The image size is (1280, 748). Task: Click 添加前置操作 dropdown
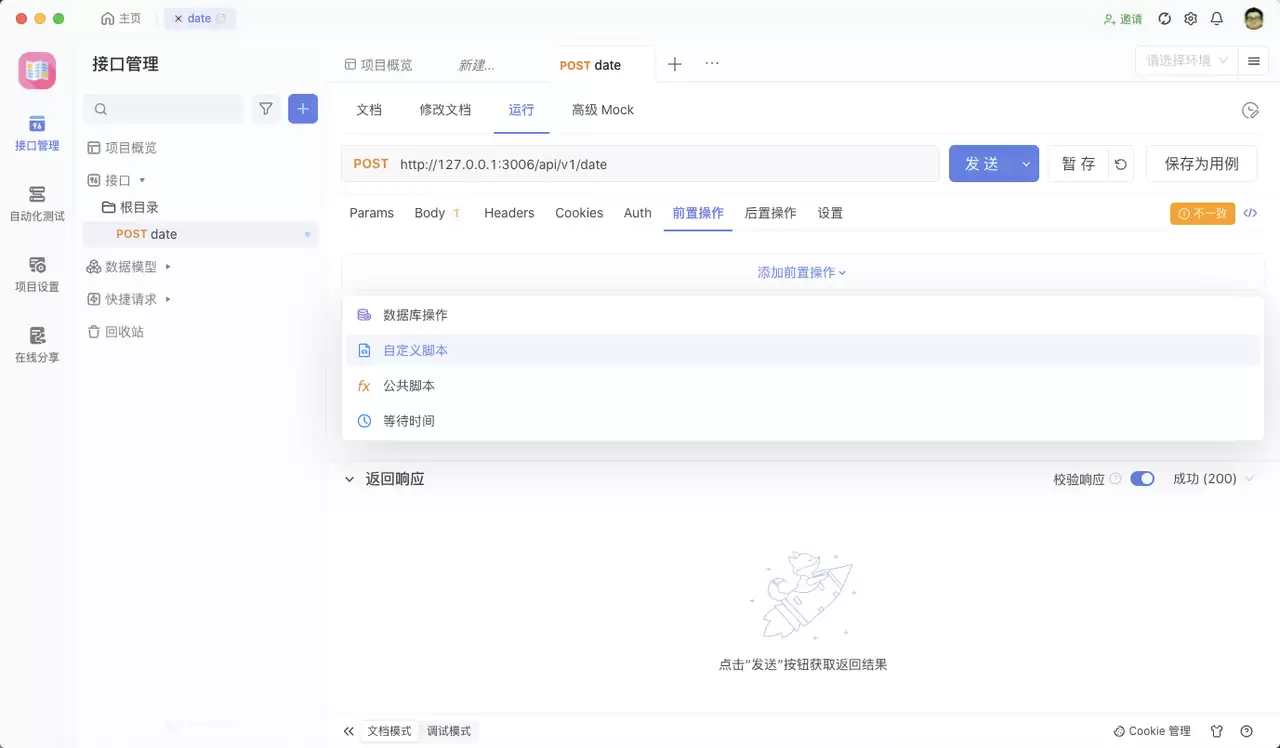pos(802,272)
